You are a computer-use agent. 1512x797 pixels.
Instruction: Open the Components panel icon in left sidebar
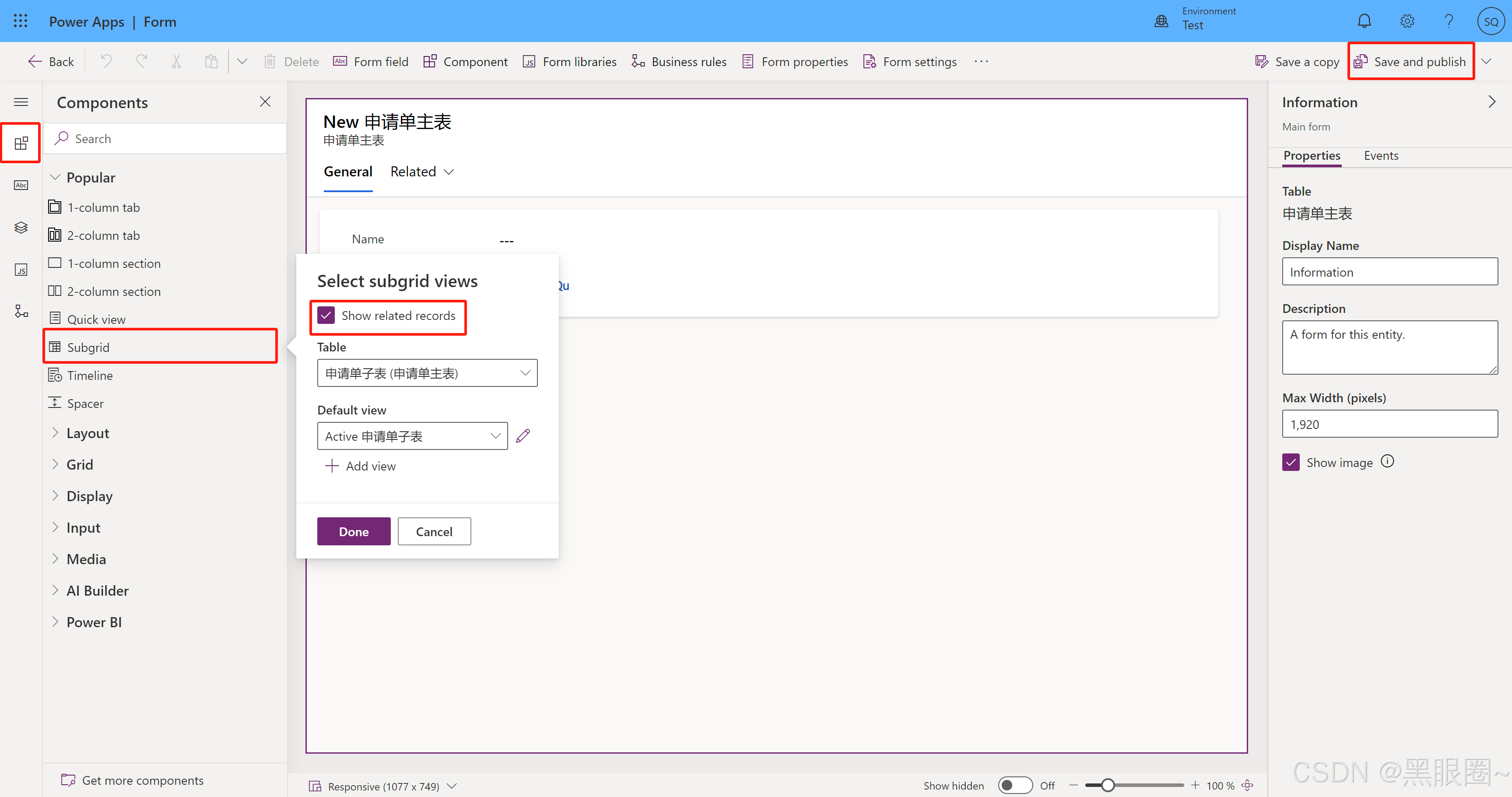tap(21, 142)
